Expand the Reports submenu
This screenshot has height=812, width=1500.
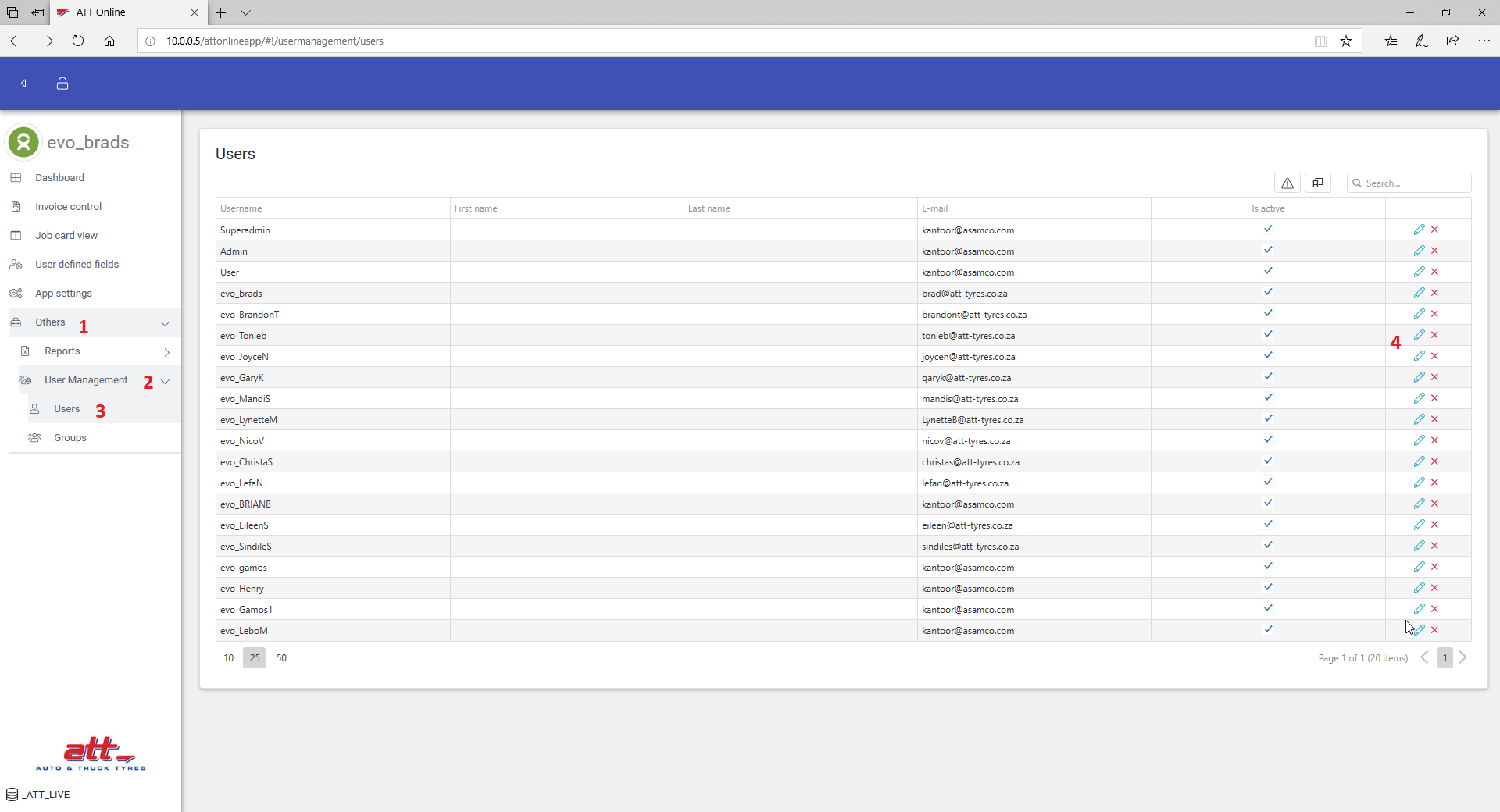166,352
